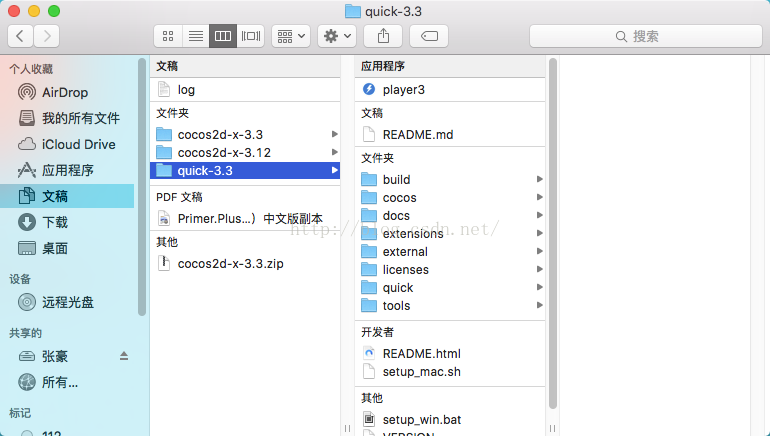Select the quick-3.3 folder
Viewport: 770px width, 436px height.
tap(245, 170)
